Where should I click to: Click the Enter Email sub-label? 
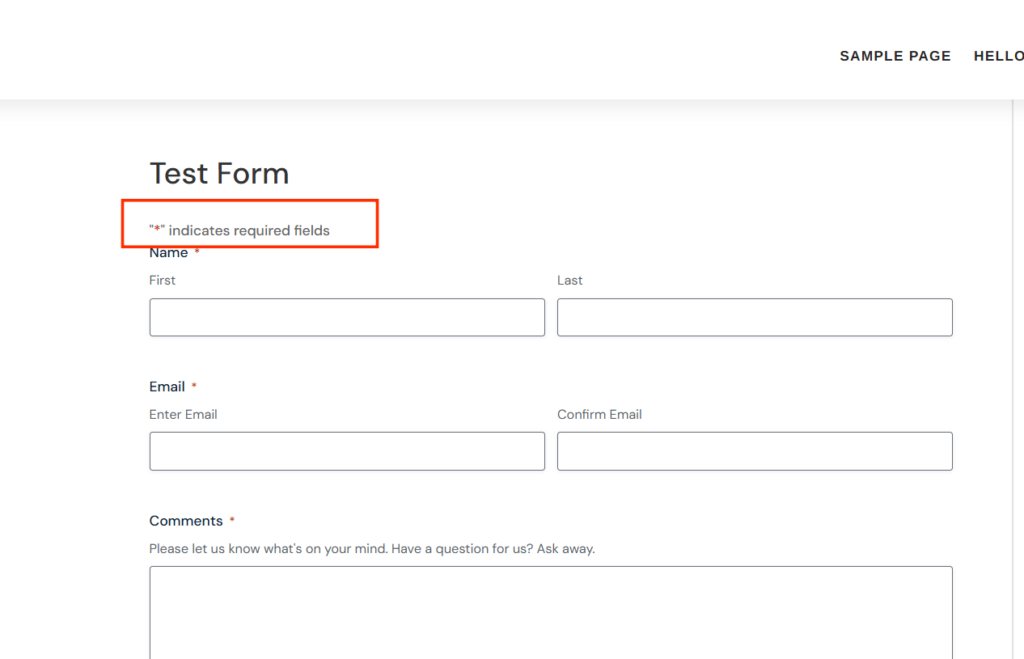(183, 414)
